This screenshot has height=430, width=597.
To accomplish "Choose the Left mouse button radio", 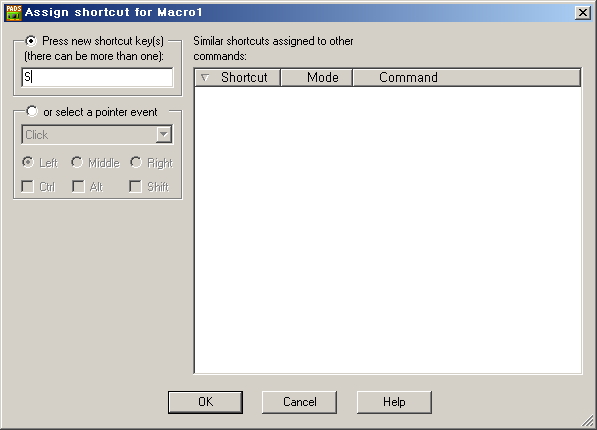I will [x=28, y=162].
